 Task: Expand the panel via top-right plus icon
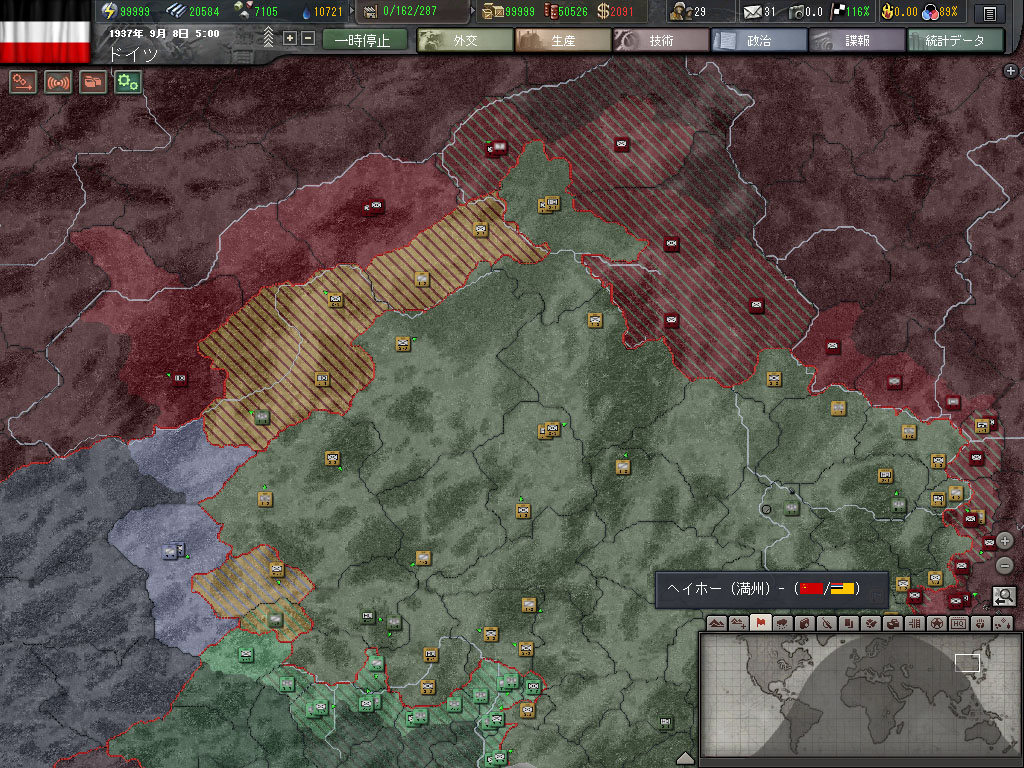[x=1011, y=71]
